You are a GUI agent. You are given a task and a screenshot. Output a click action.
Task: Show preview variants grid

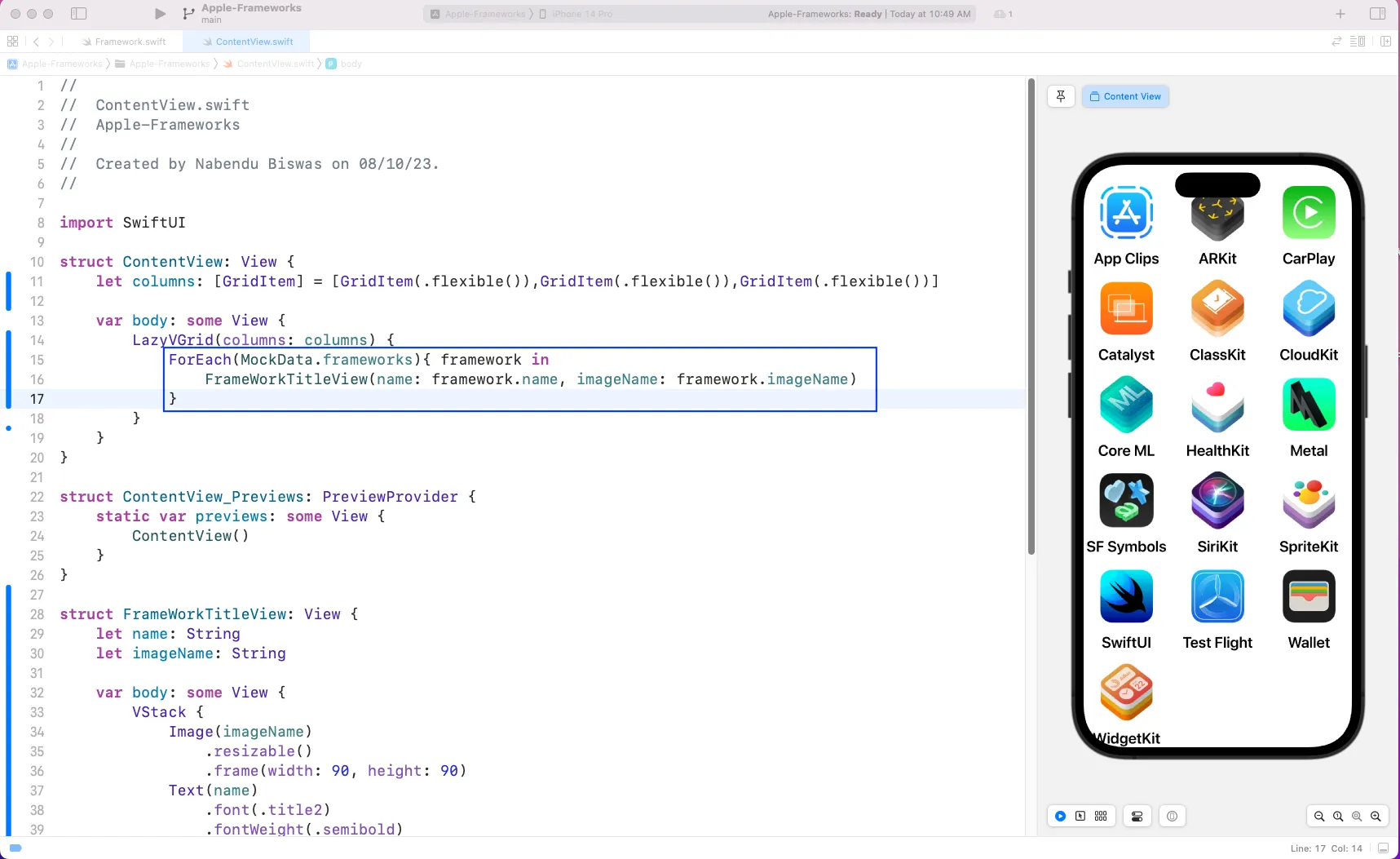click(1101, 816)
